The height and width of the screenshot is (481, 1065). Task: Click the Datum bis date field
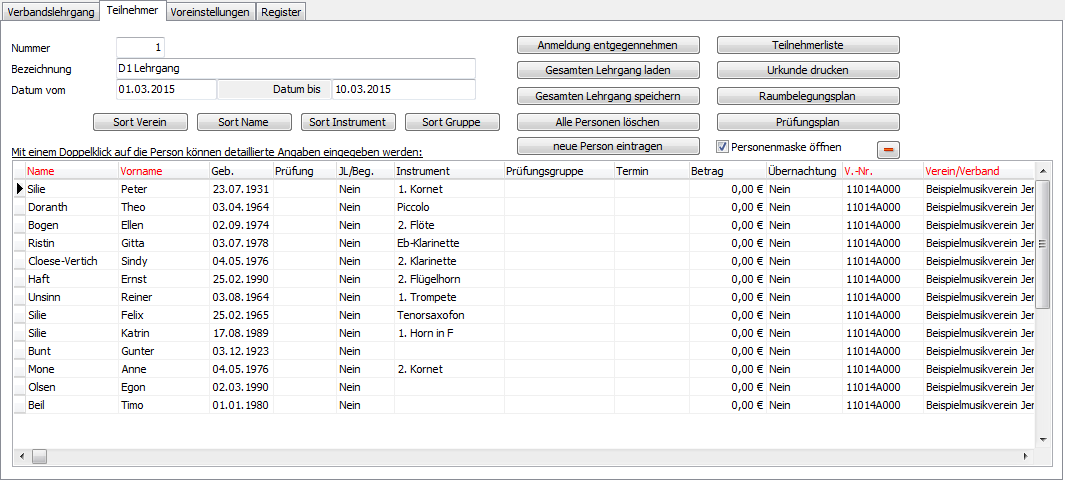tap(403, 89)
